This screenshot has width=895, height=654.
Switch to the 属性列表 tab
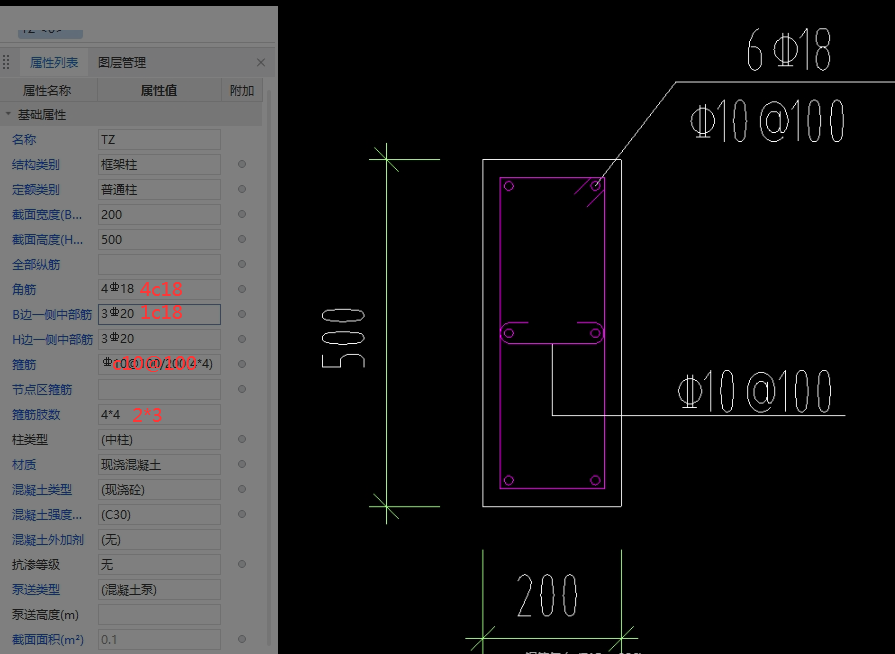54,63
